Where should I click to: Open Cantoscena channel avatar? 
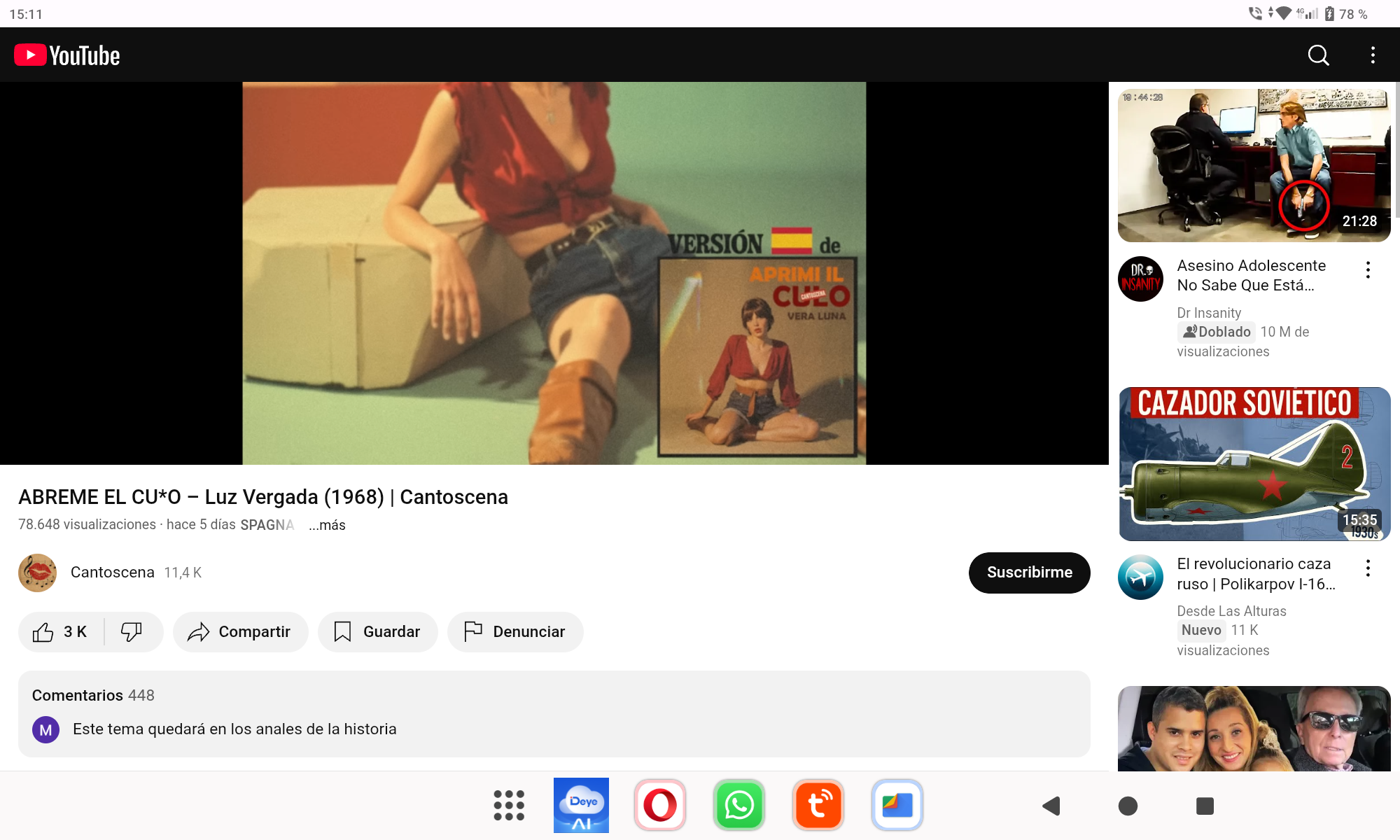(37, 573)
